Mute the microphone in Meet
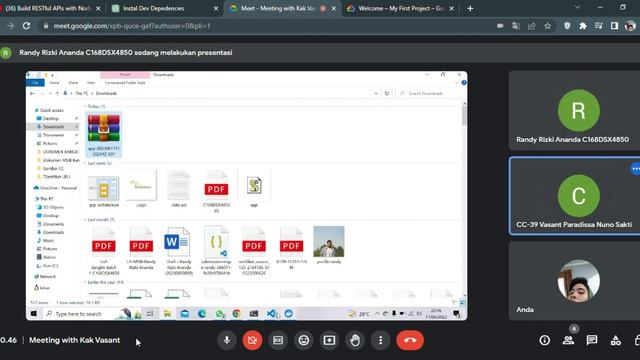Viewport: 640px width, 360px height. pos(227,340)
